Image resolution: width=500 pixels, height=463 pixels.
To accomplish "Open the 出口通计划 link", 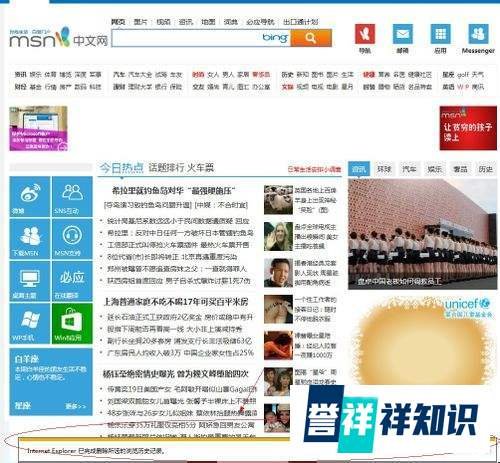I will [301, 22].
